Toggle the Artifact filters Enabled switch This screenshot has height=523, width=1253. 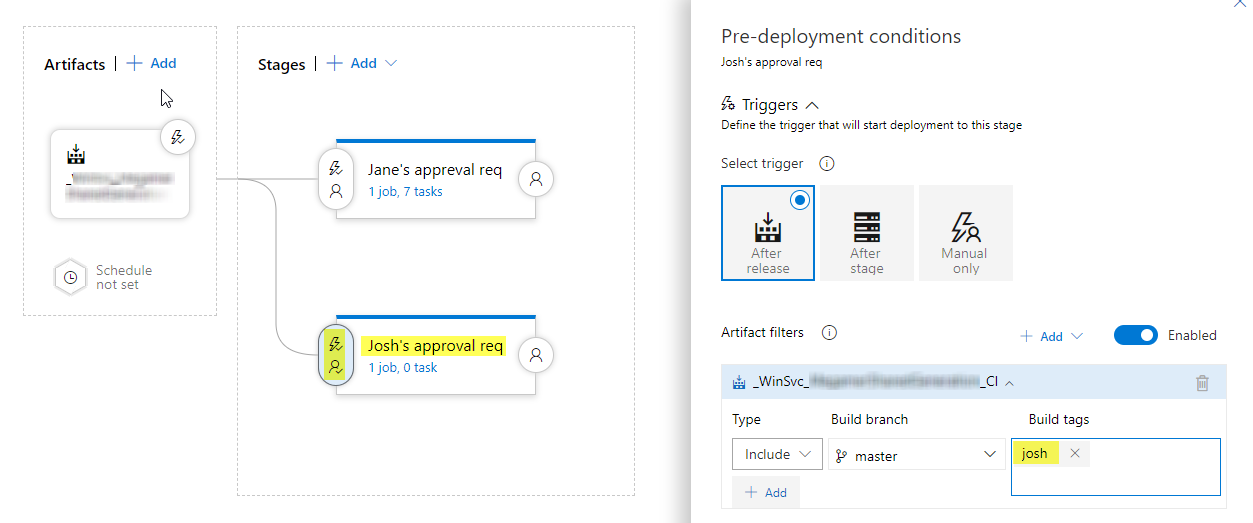click(1135, 335)
